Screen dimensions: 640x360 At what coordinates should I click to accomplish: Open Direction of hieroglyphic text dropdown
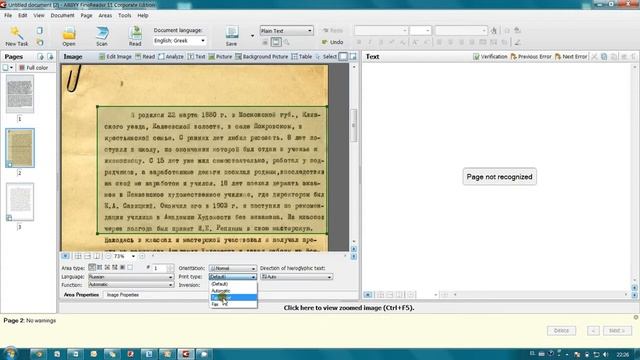(296, 277)
